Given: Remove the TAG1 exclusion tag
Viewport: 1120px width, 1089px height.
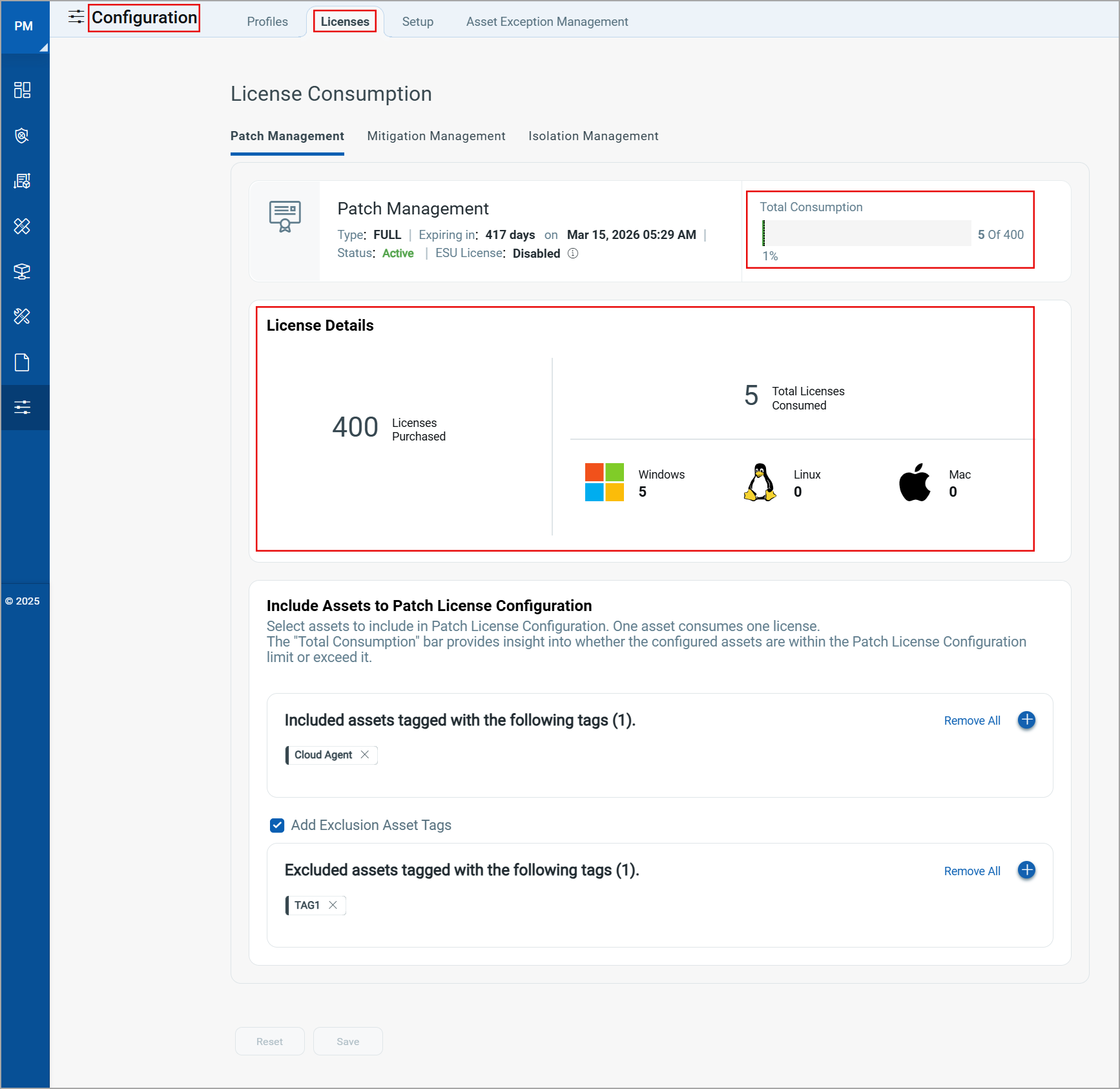Looking at the screenshot, I should click(333, 905).
